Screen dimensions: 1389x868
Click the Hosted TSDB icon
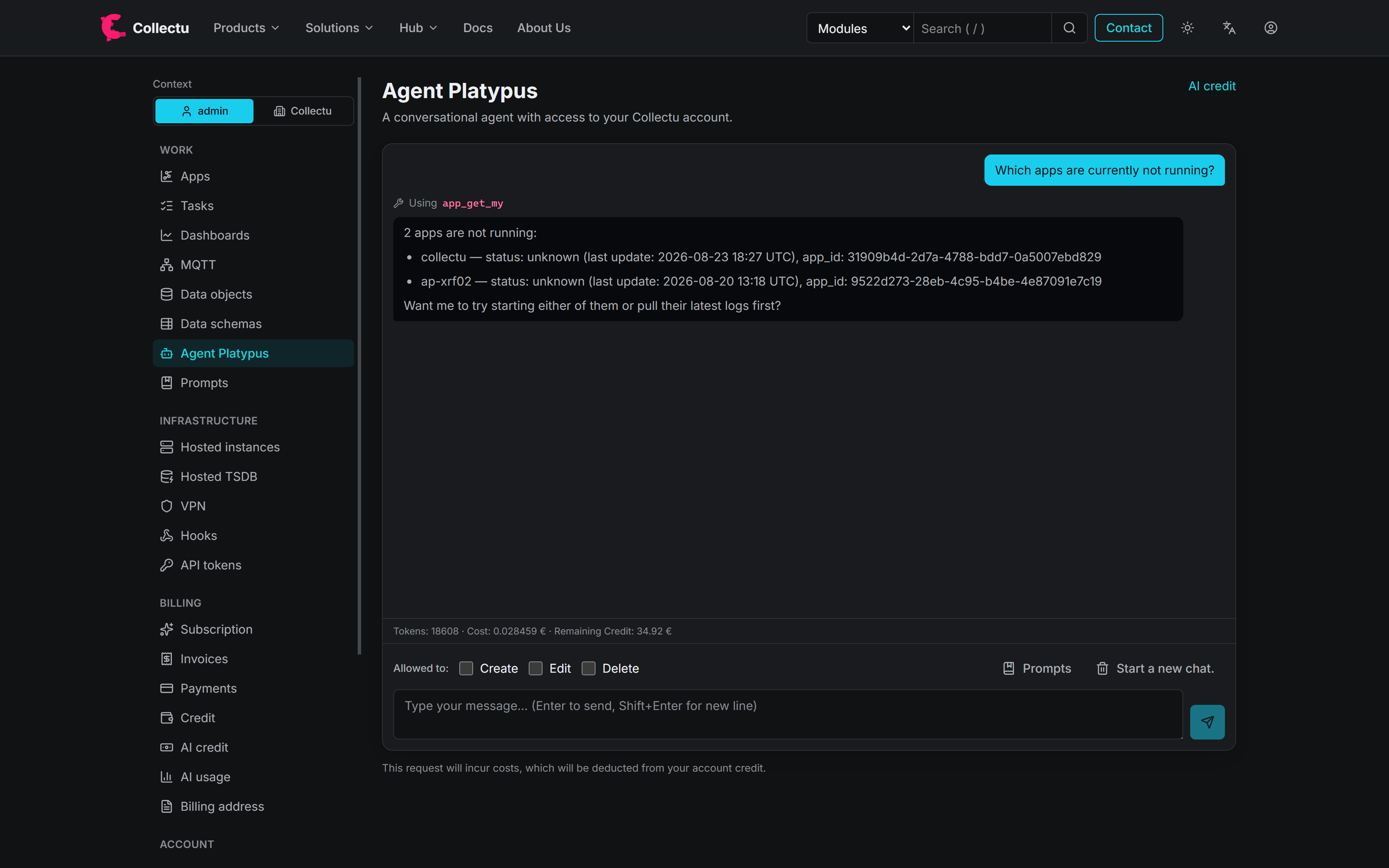(x=166, y=477)
